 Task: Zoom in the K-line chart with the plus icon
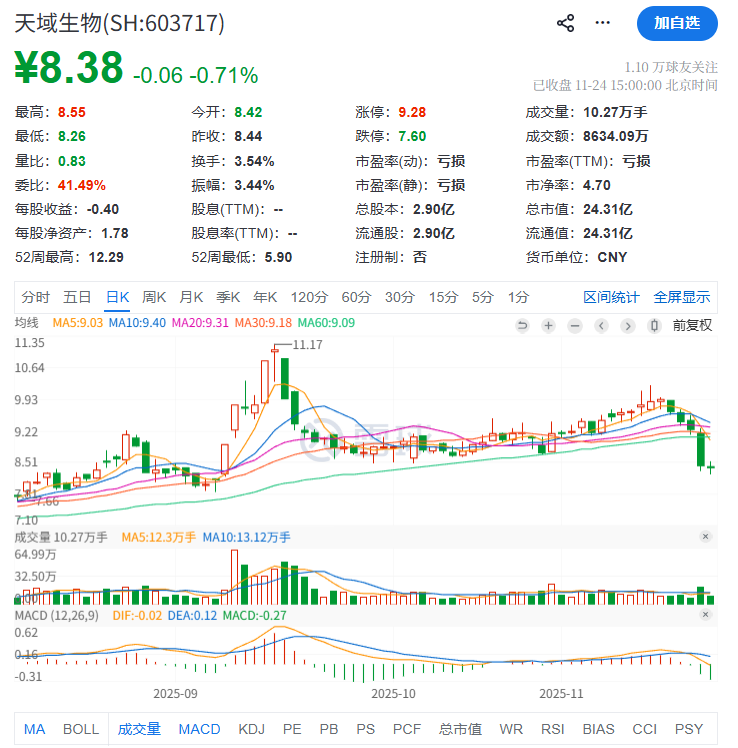[x=548, y=326]
